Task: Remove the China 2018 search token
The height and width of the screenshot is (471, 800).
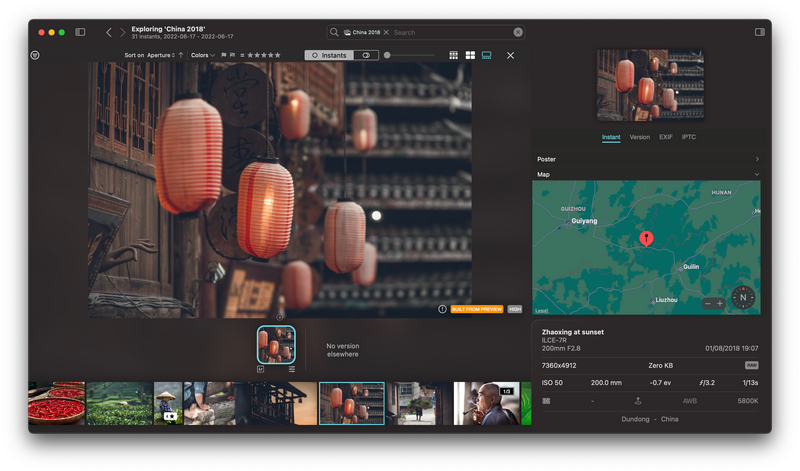Action: 386,32
